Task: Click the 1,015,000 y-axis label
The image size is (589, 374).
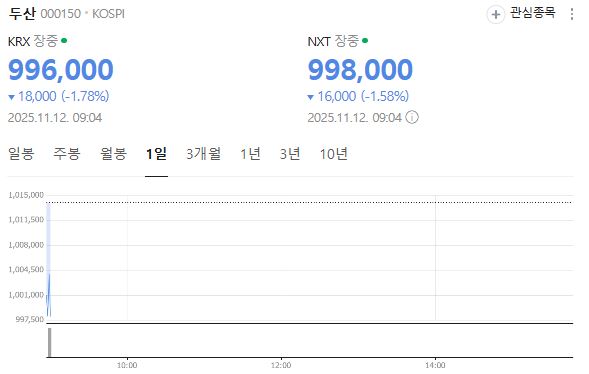Action: coord(26,195)
